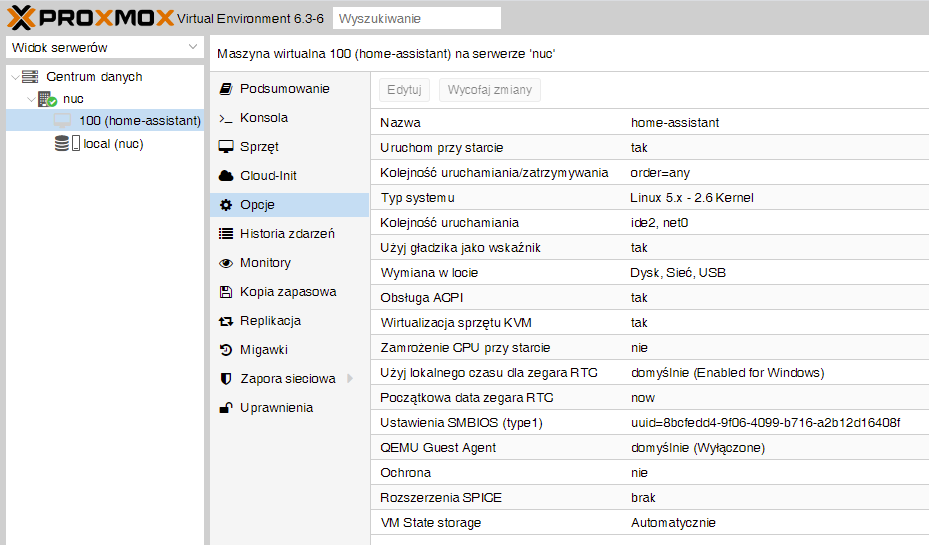Image resolution: width=929 pixels, height=545 pixels.
Task: Click the Konsola terminal icon
Action: [226, 118]
